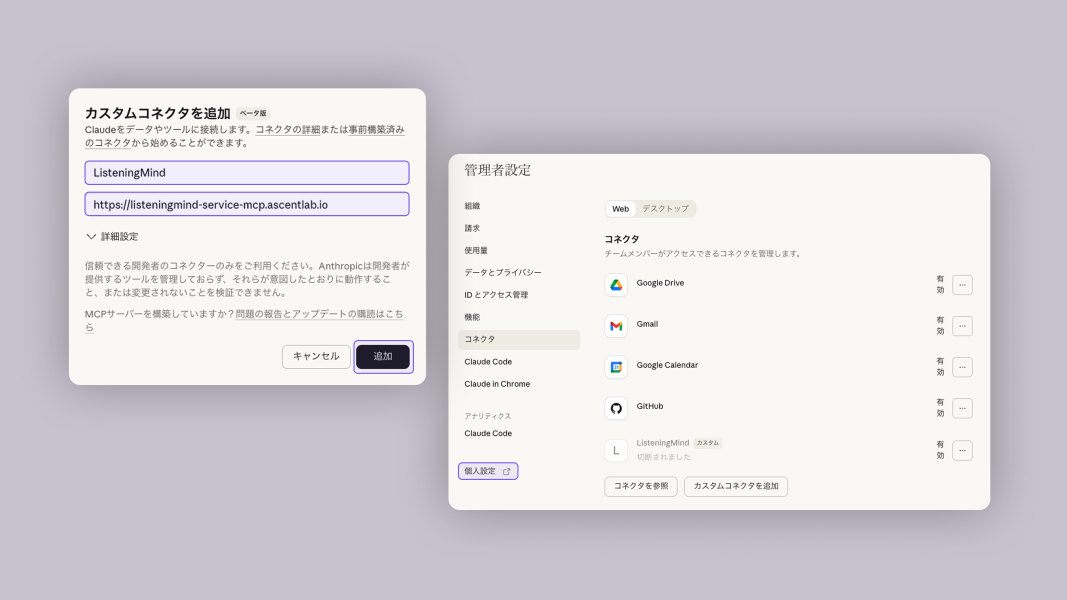Click the Gmail connector name
The width and height of the screenshot is (1067, 600).
click(647, 324)
